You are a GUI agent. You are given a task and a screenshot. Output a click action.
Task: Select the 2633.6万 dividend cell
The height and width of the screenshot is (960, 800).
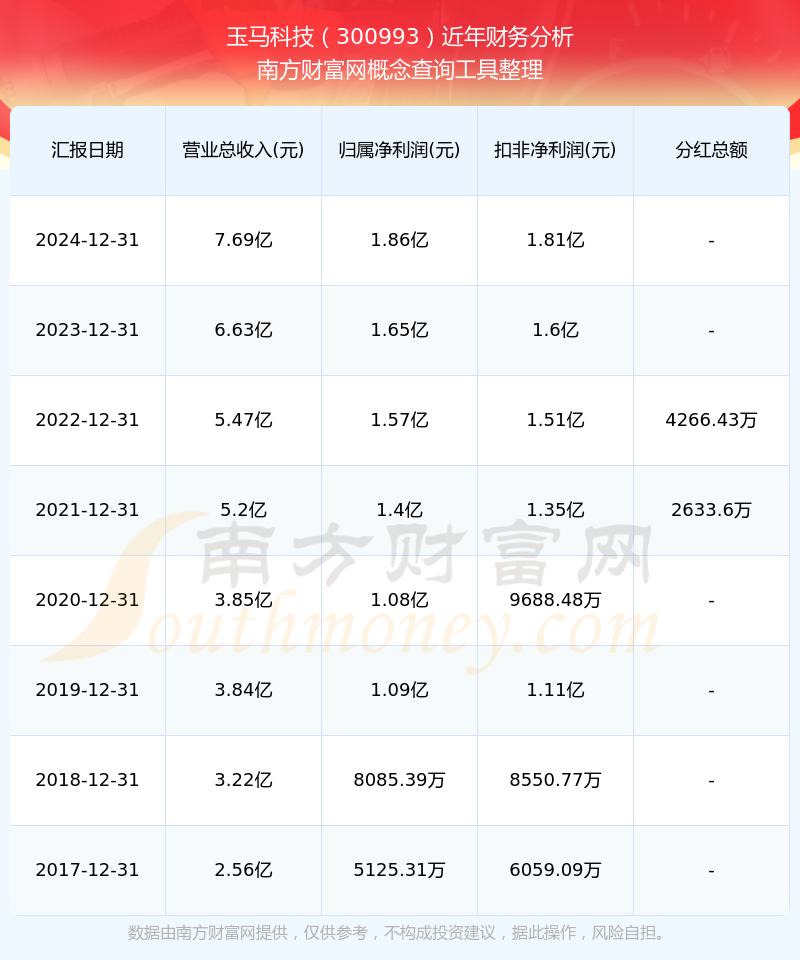tap(711, 510)
